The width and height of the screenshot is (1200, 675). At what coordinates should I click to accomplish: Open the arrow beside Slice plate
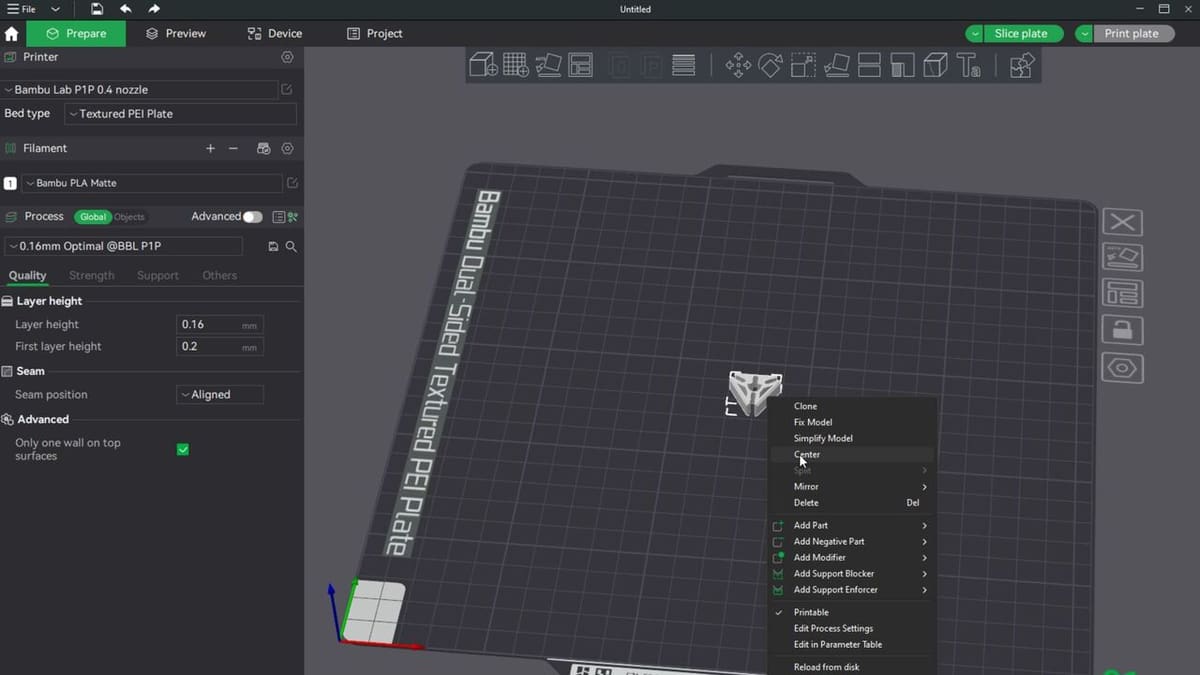click(x=975, y=33)
